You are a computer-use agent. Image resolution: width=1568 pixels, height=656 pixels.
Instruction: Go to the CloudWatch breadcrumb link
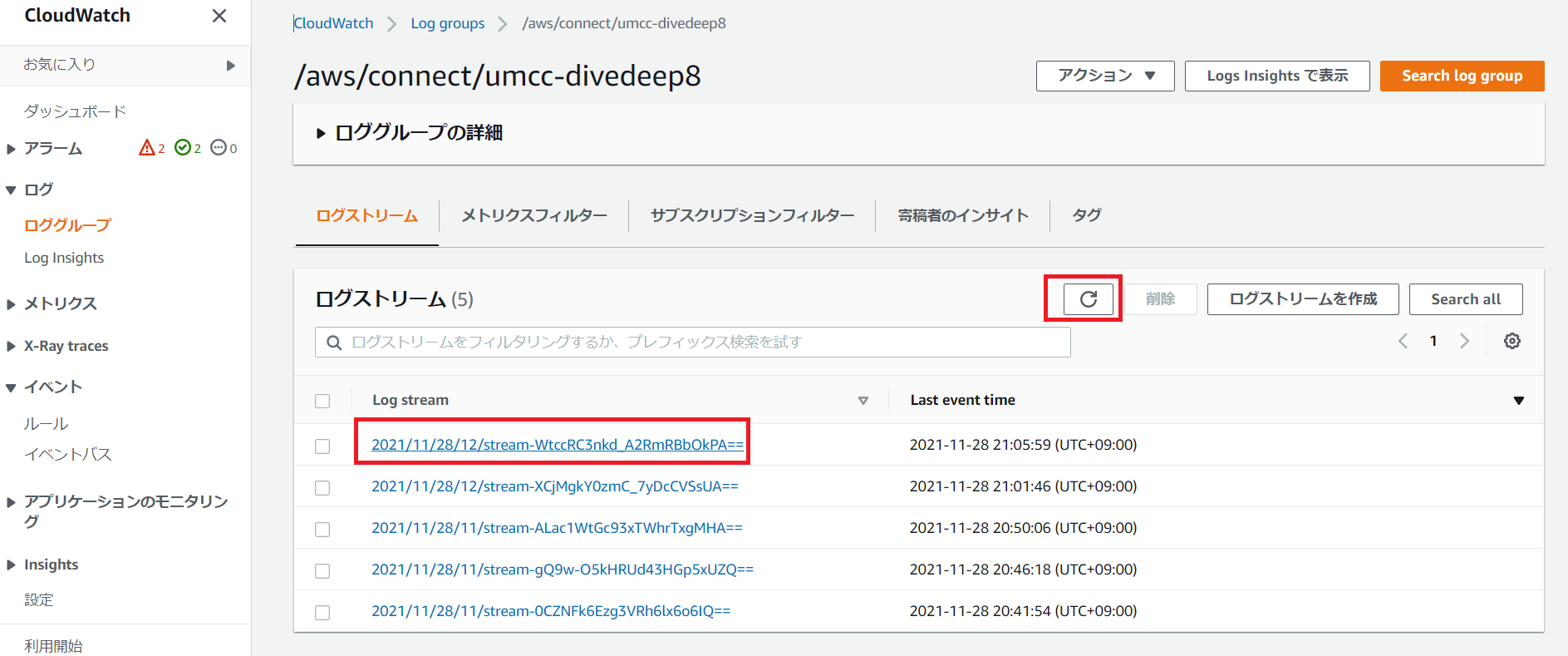333,23
